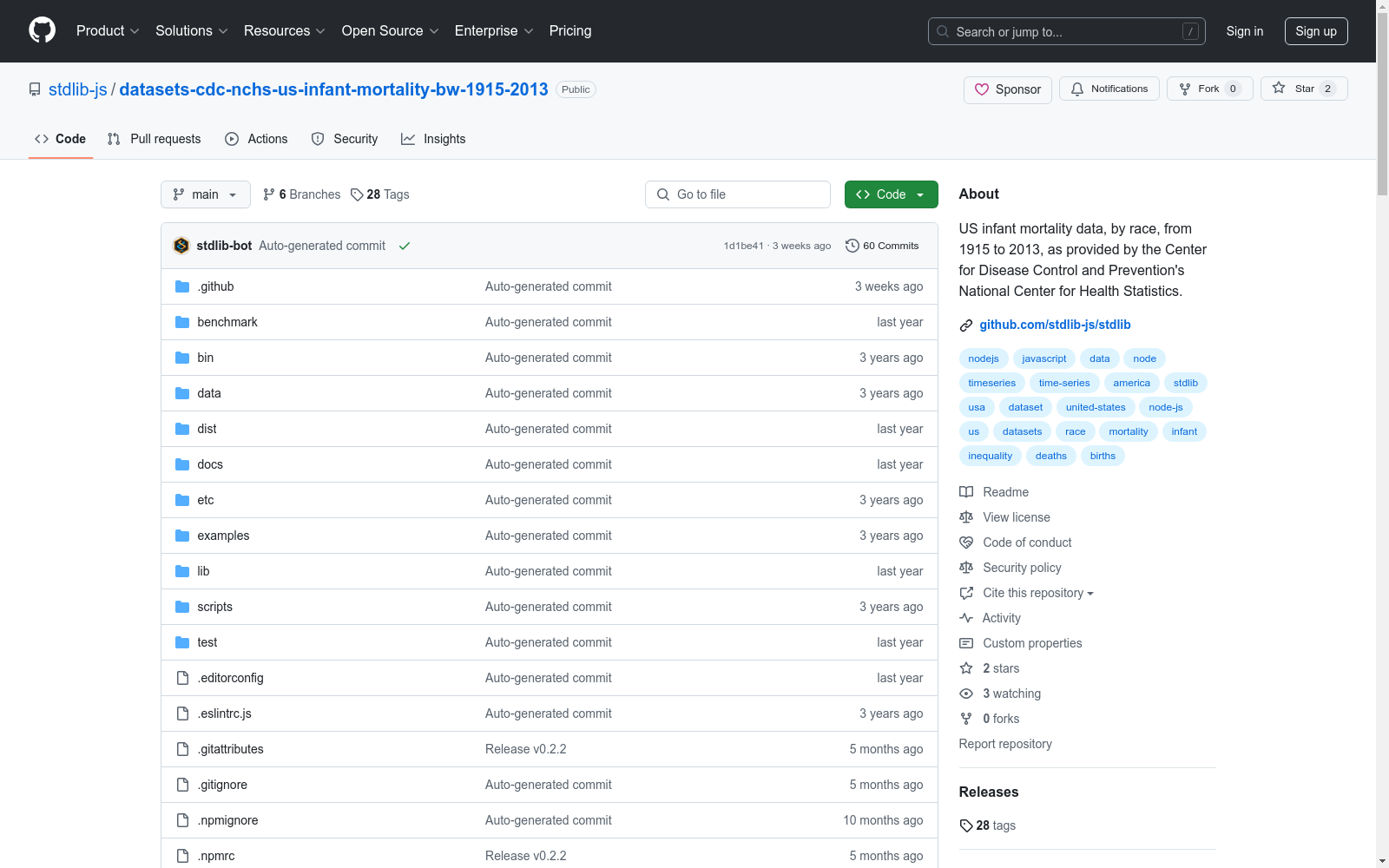The height and width of the screenshot is (868, 1389).
Task: Click the Security policy scale icon
Action: coord(966,568)
